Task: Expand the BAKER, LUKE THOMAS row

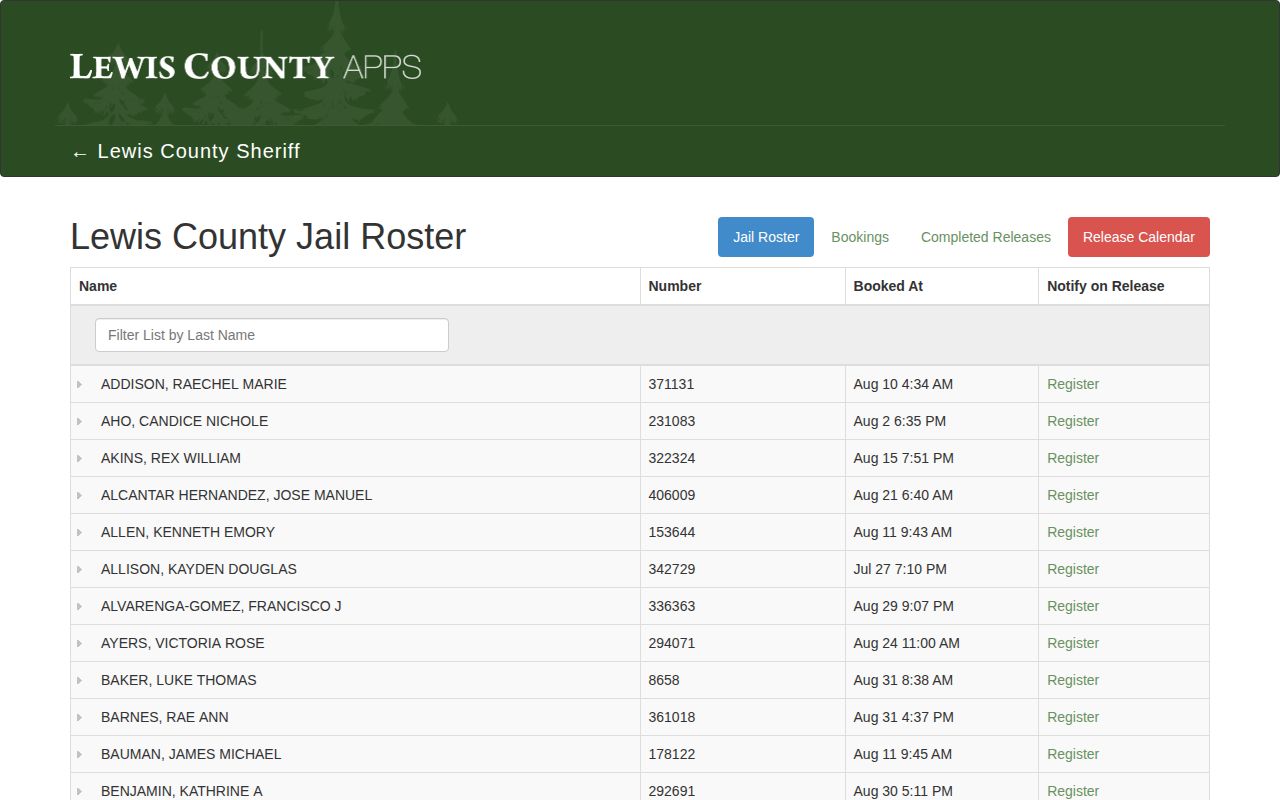Action: [x=80, y=680]
